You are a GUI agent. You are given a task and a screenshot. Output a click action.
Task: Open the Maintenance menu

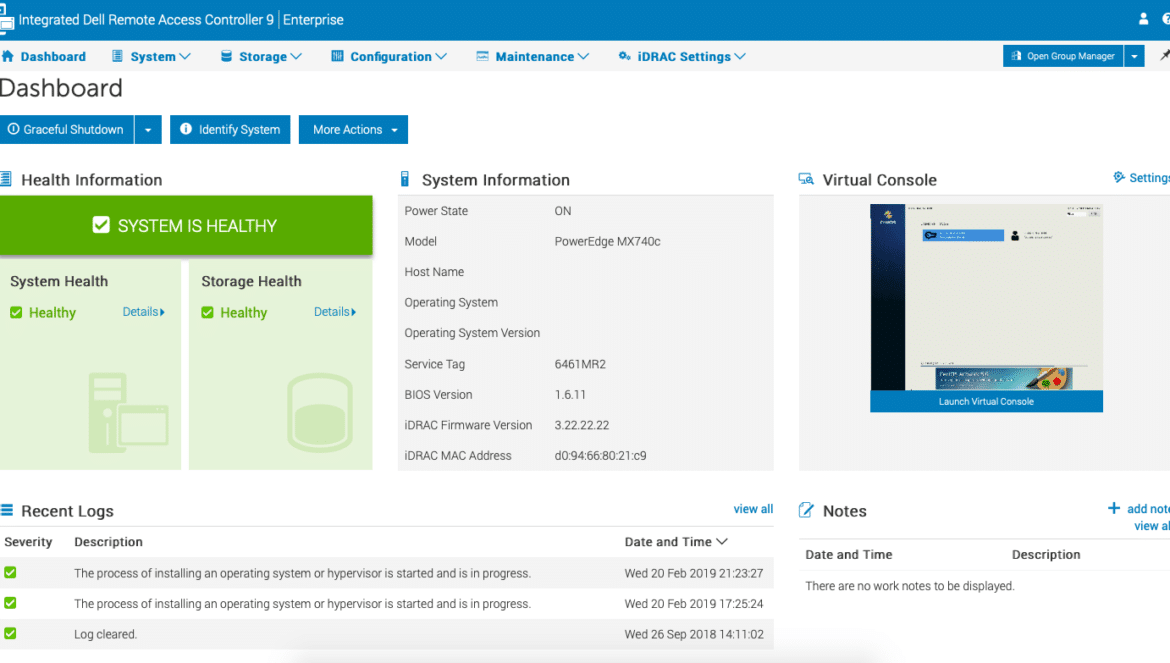pos(533,56)
